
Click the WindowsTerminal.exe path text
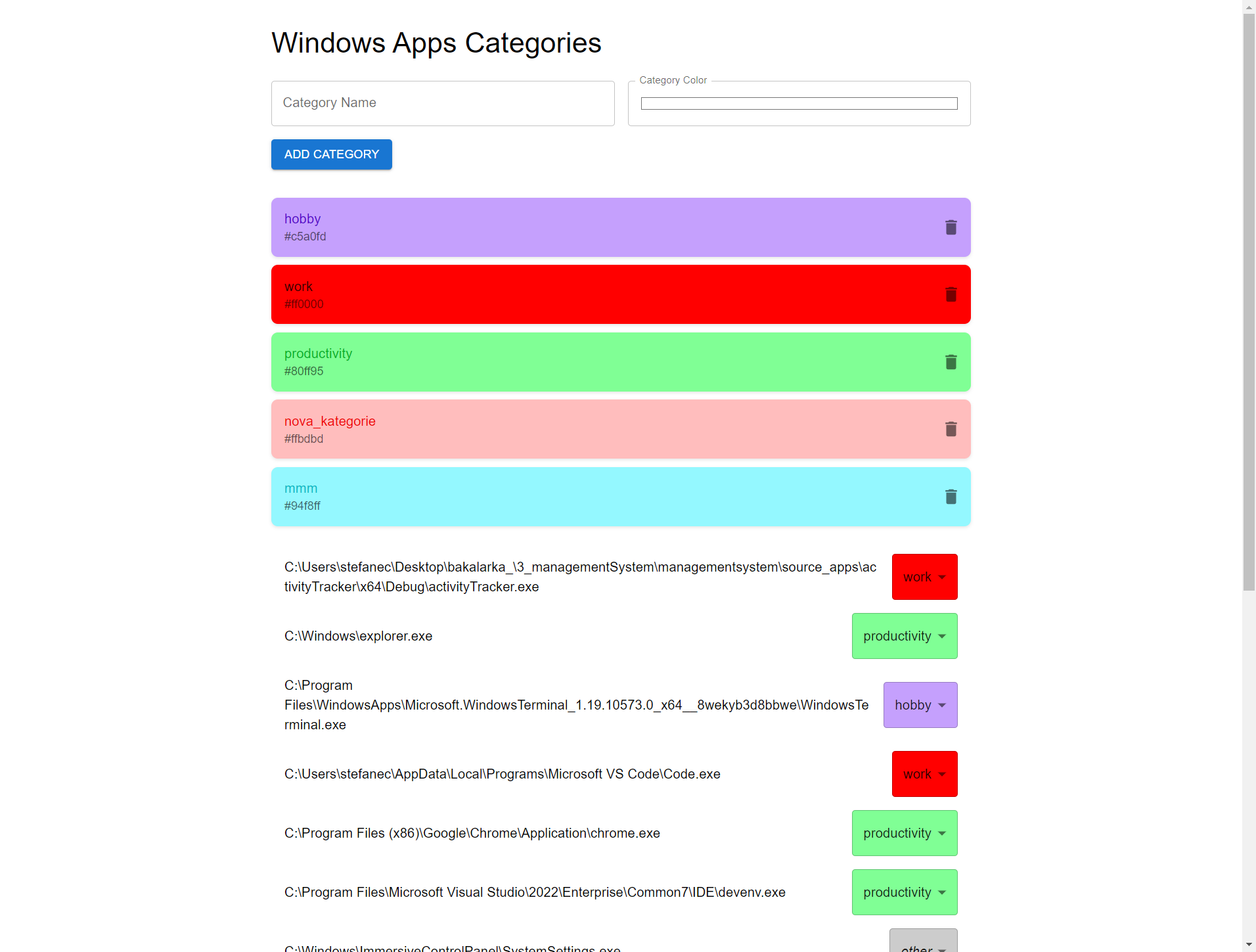576,705
